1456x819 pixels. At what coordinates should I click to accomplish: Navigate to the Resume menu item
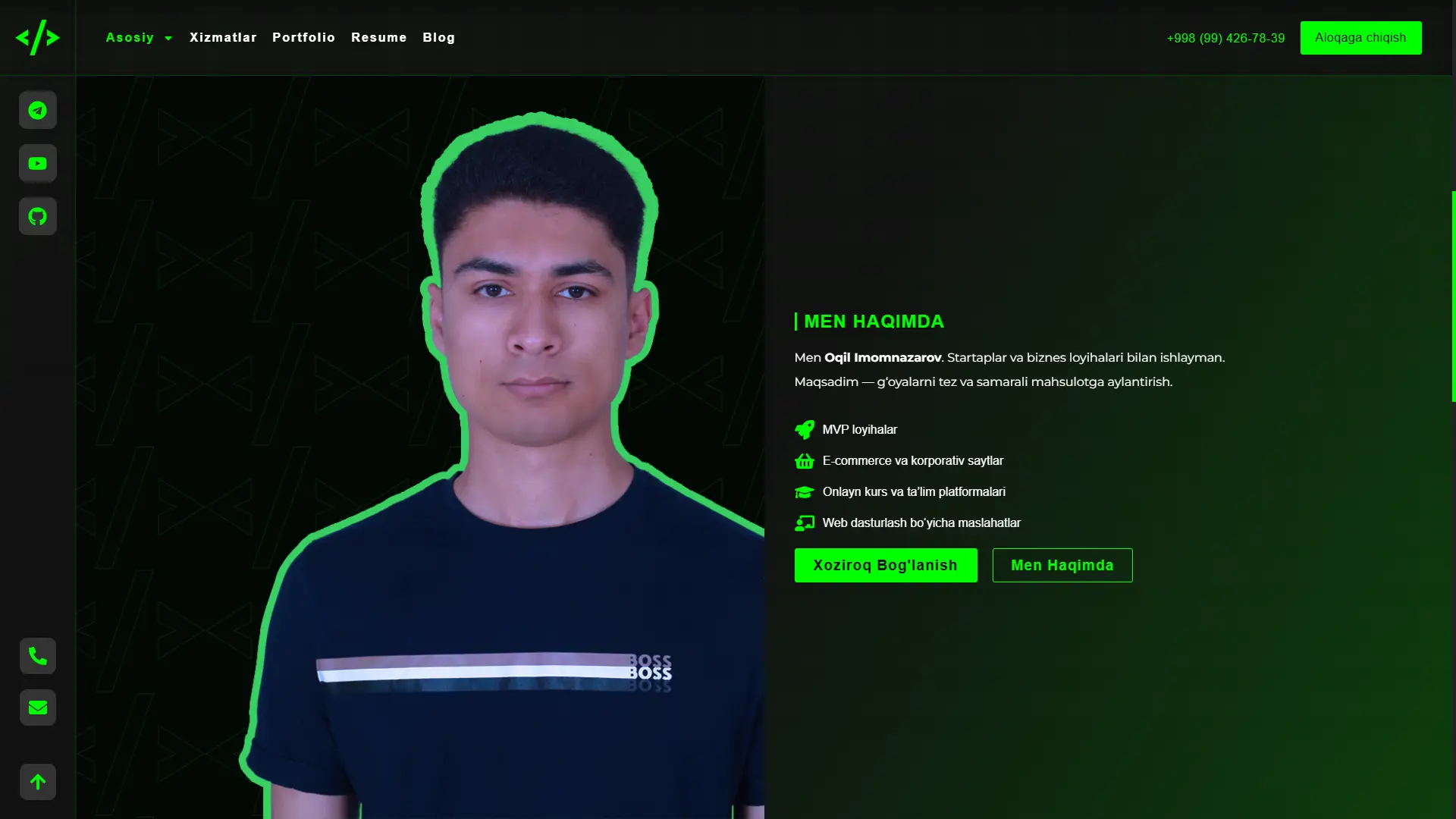point(378,37)
